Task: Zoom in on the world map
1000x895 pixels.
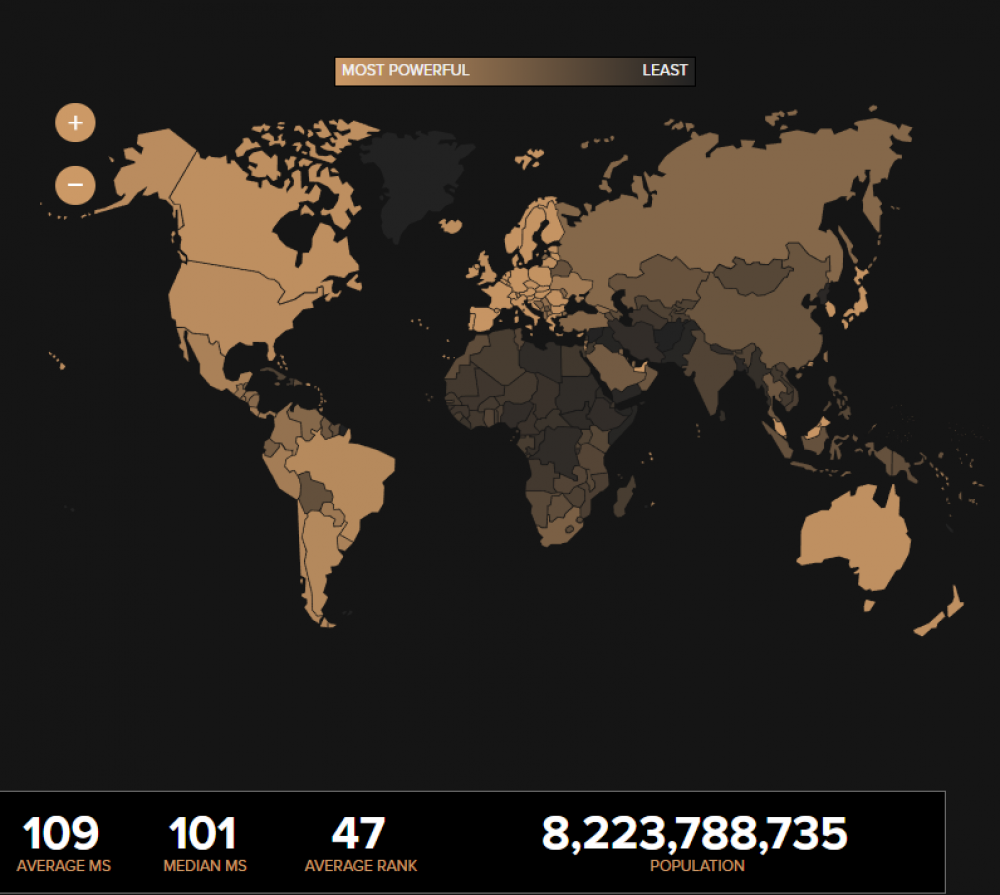Action: tap(75, 123)
